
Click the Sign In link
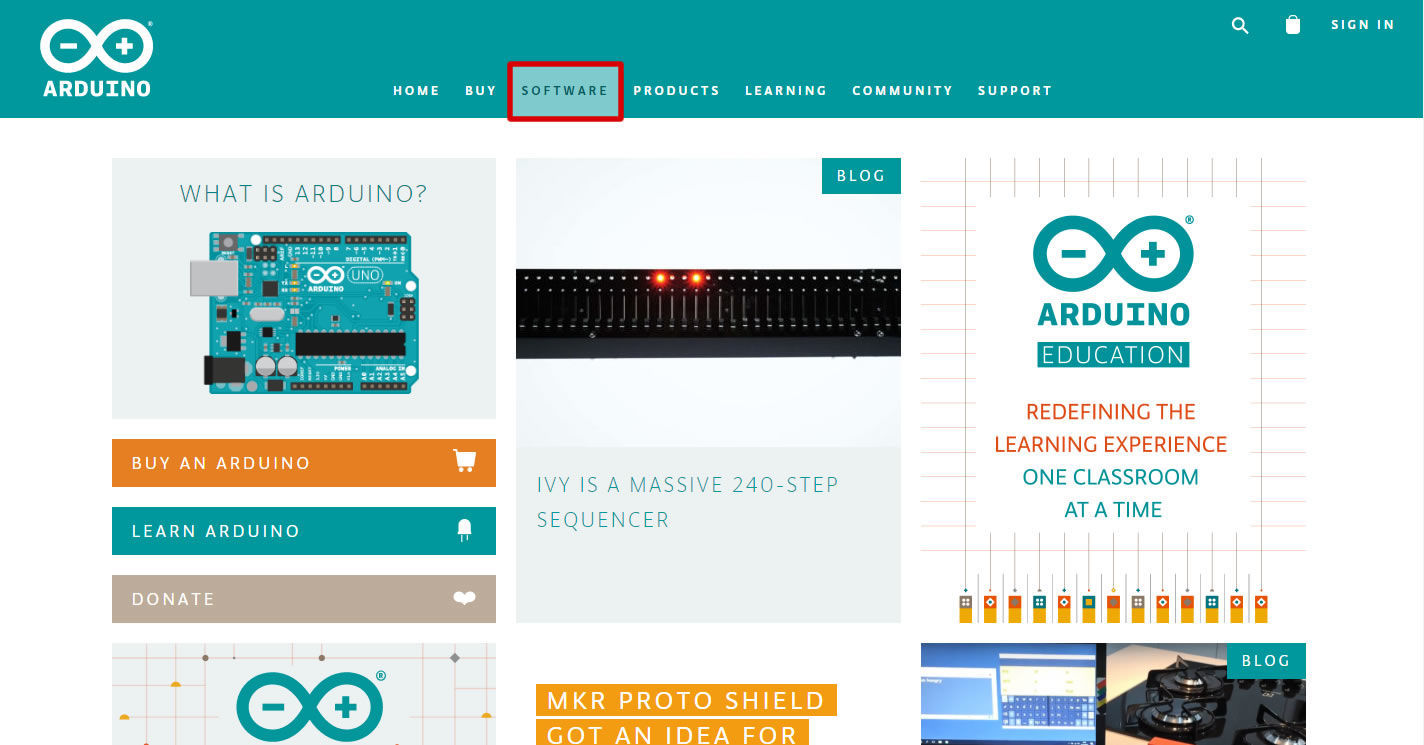tap(1362, 25)
